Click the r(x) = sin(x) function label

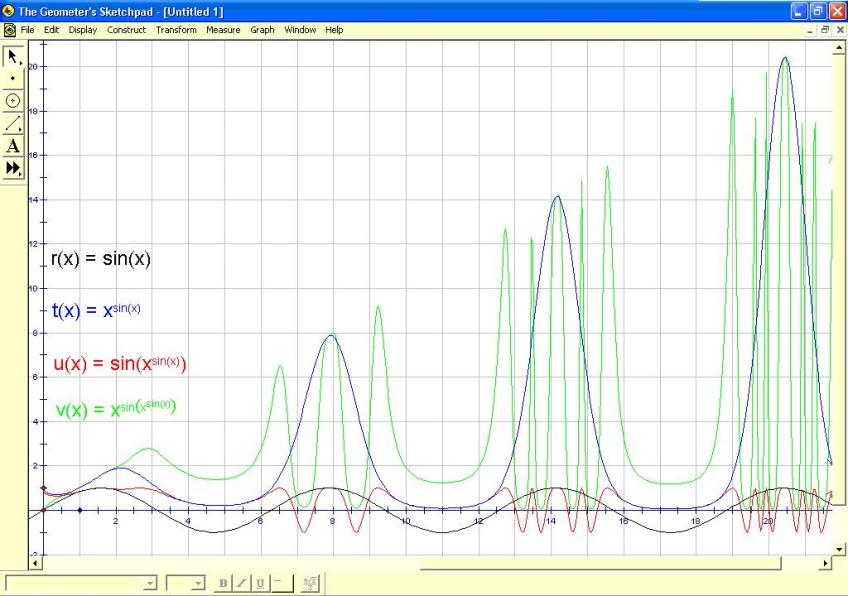click(x=100, y=259)
